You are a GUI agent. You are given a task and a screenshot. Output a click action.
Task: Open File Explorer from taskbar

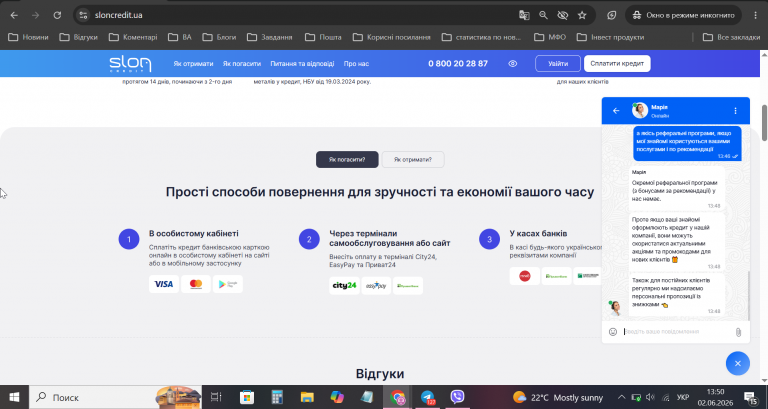tap(307, 397)
